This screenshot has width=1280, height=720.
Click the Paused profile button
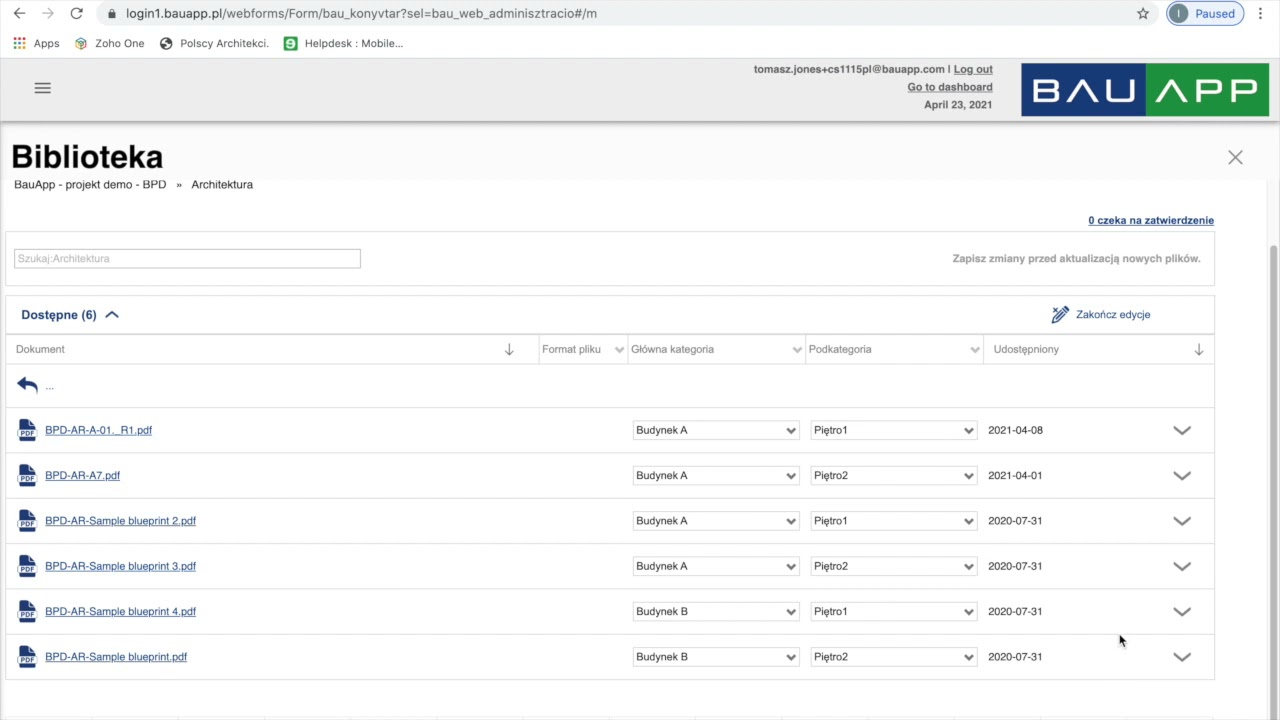click(x=1205, y=14)
